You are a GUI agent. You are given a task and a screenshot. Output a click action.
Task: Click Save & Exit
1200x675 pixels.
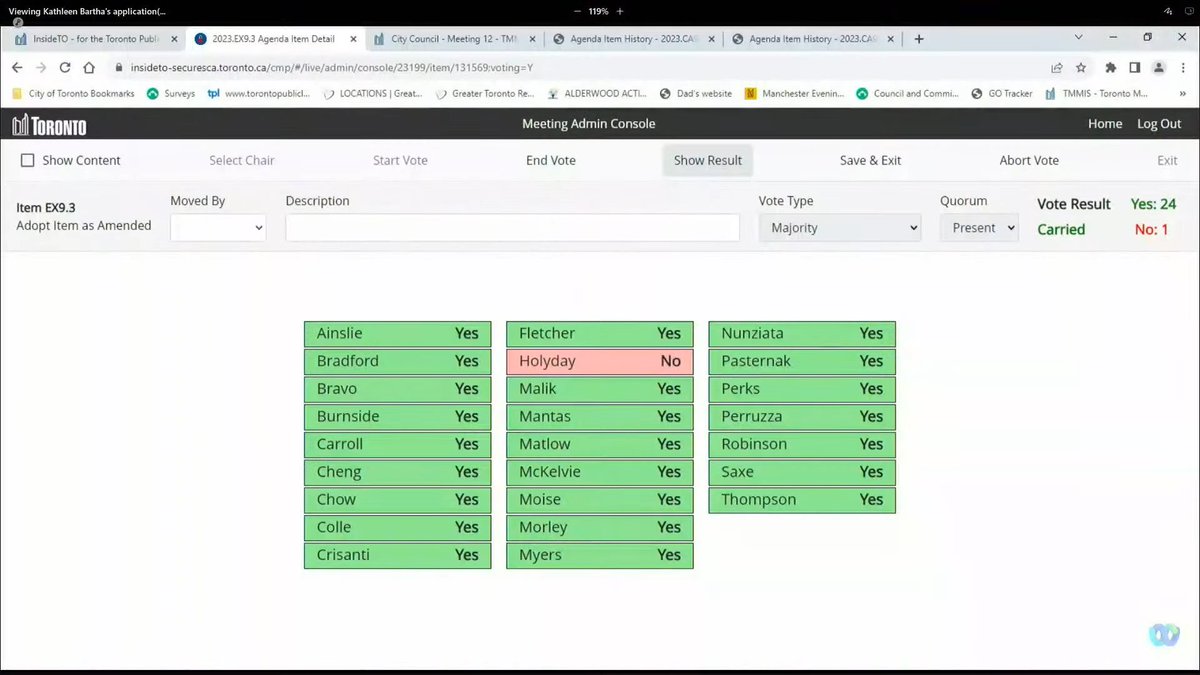[x=870, y=160]
